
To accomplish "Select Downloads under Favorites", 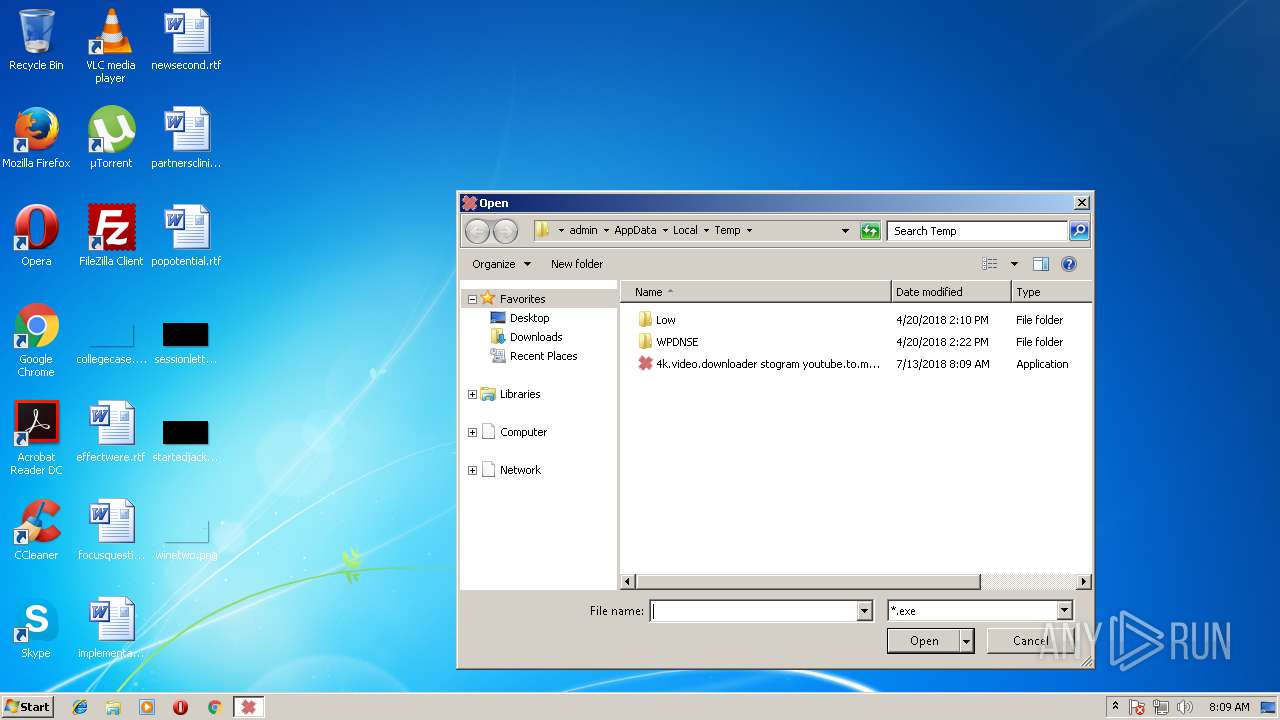I will 527,337.
